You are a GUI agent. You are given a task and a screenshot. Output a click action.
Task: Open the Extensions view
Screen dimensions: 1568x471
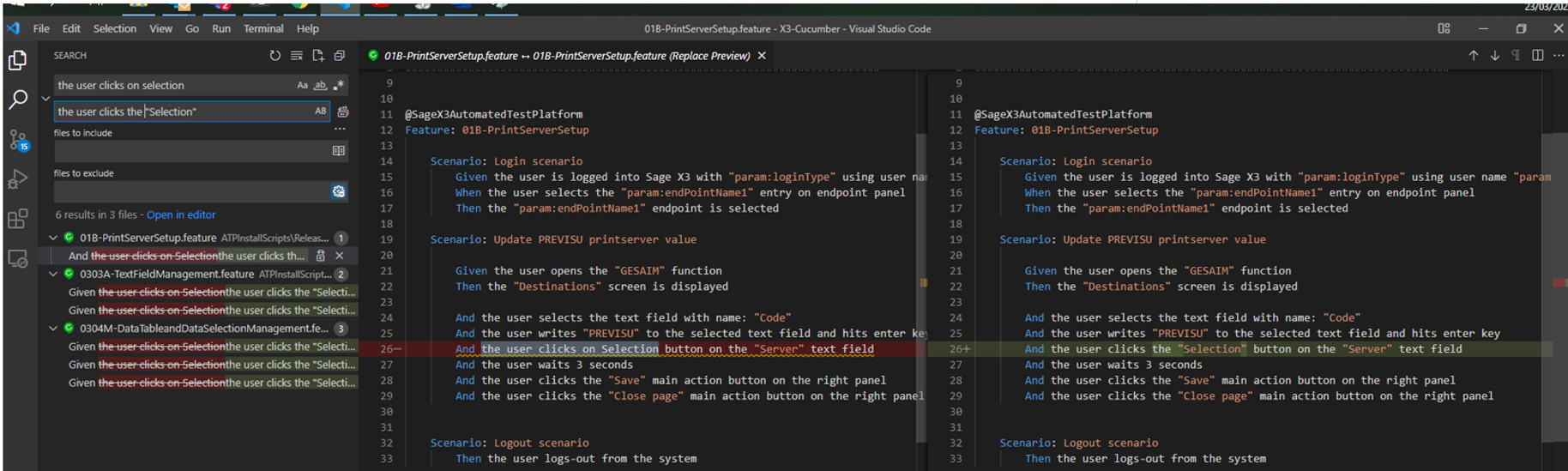coord(17,219)
